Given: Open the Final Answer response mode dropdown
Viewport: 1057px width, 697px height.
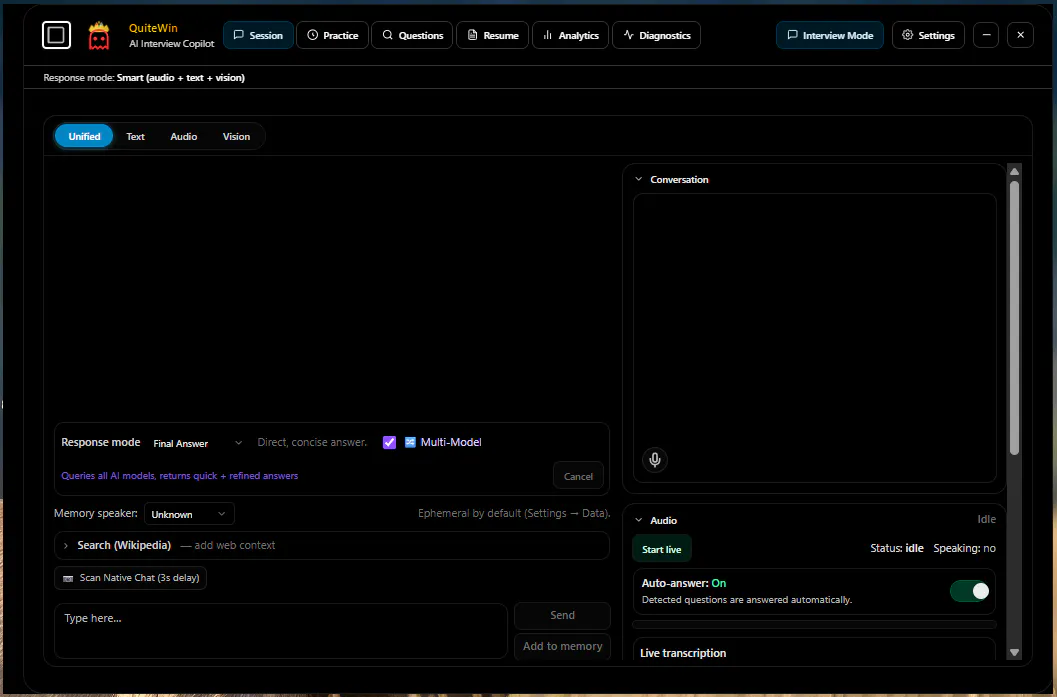Looking at the screenshot, I should coord(197,443).
